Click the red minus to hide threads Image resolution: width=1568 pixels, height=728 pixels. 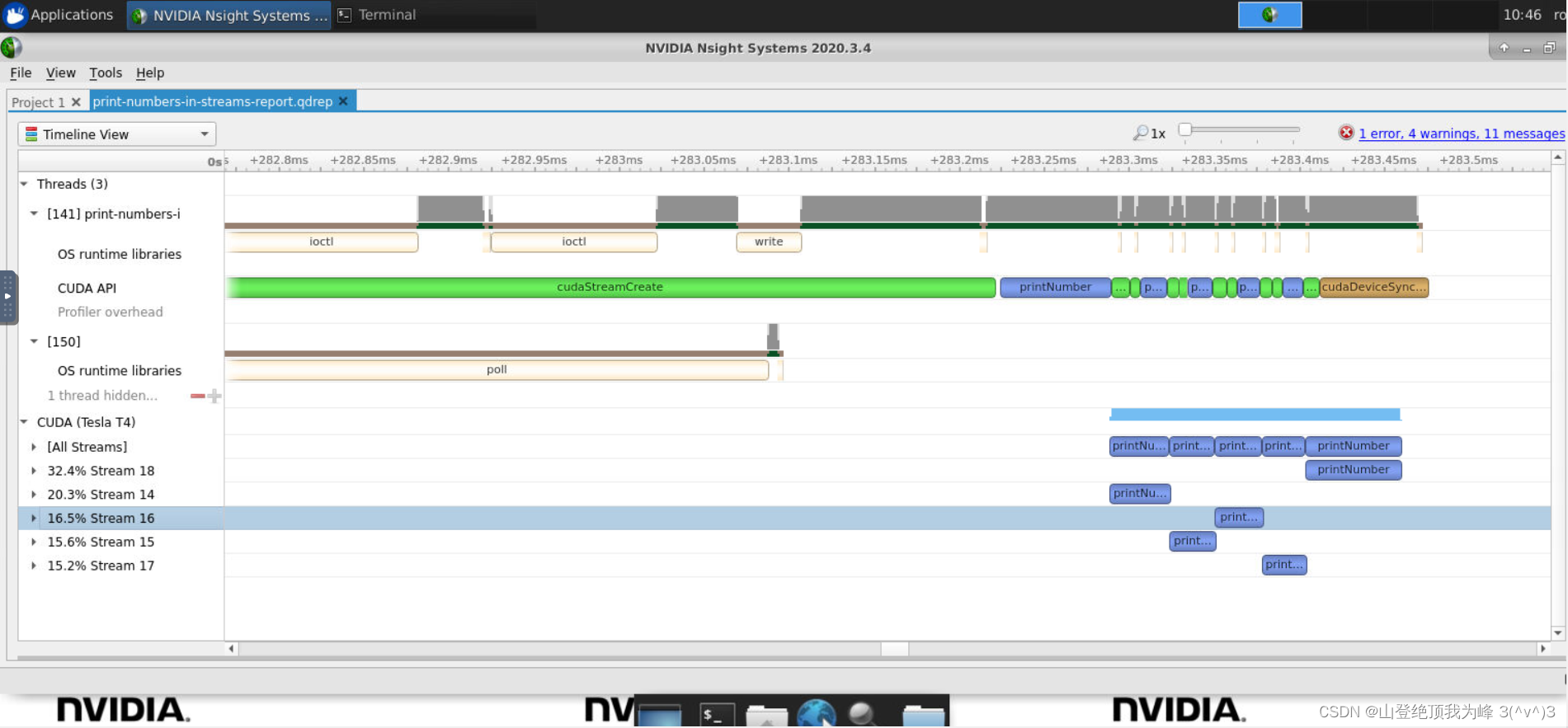[x=198, y=396]
